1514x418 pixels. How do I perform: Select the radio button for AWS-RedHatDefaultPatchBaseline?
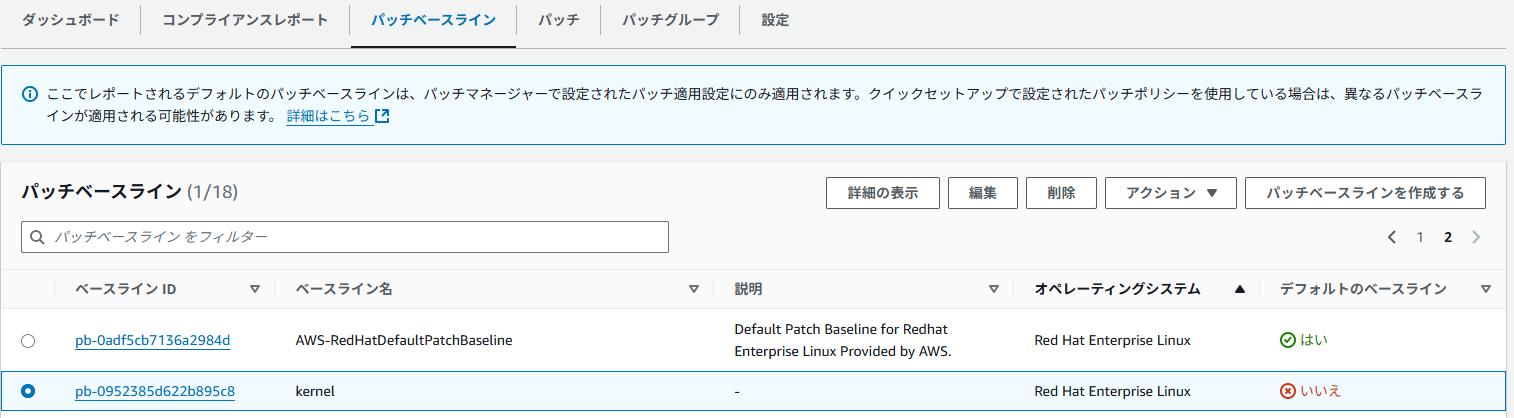pos(28,340)
